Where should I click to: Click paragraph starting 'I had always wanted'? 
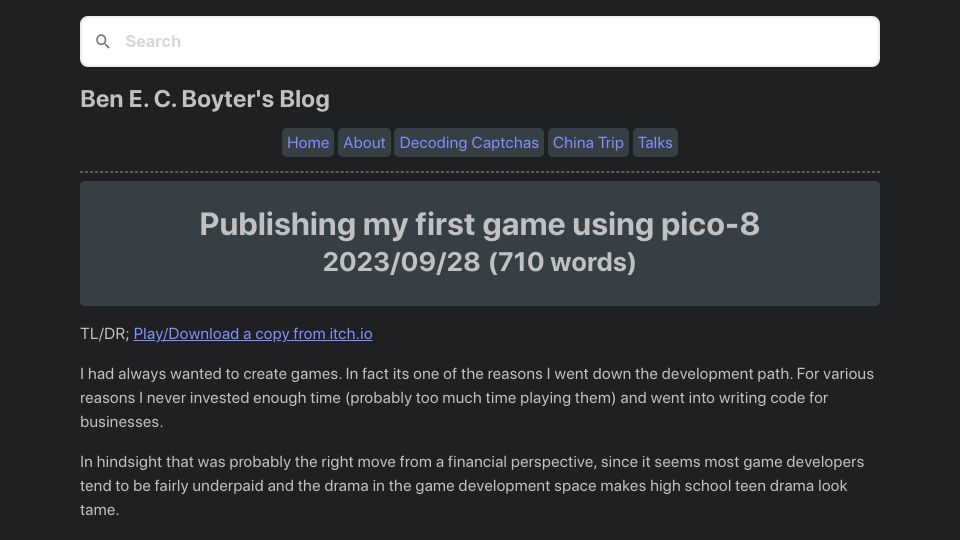(x=479, y=398)
